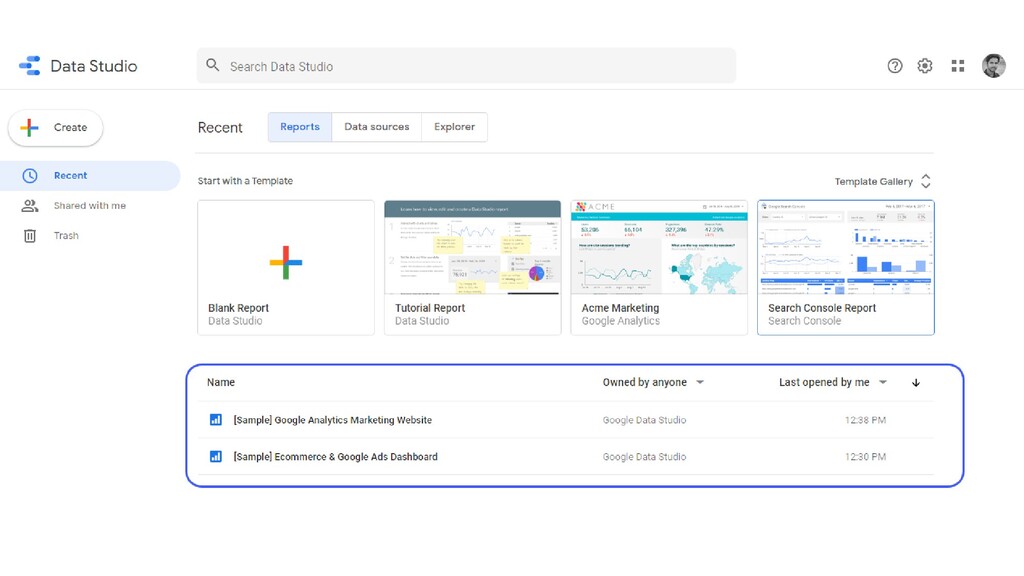Open the help question mark icon
The image size is (1024, 576).
pos(895,66)
